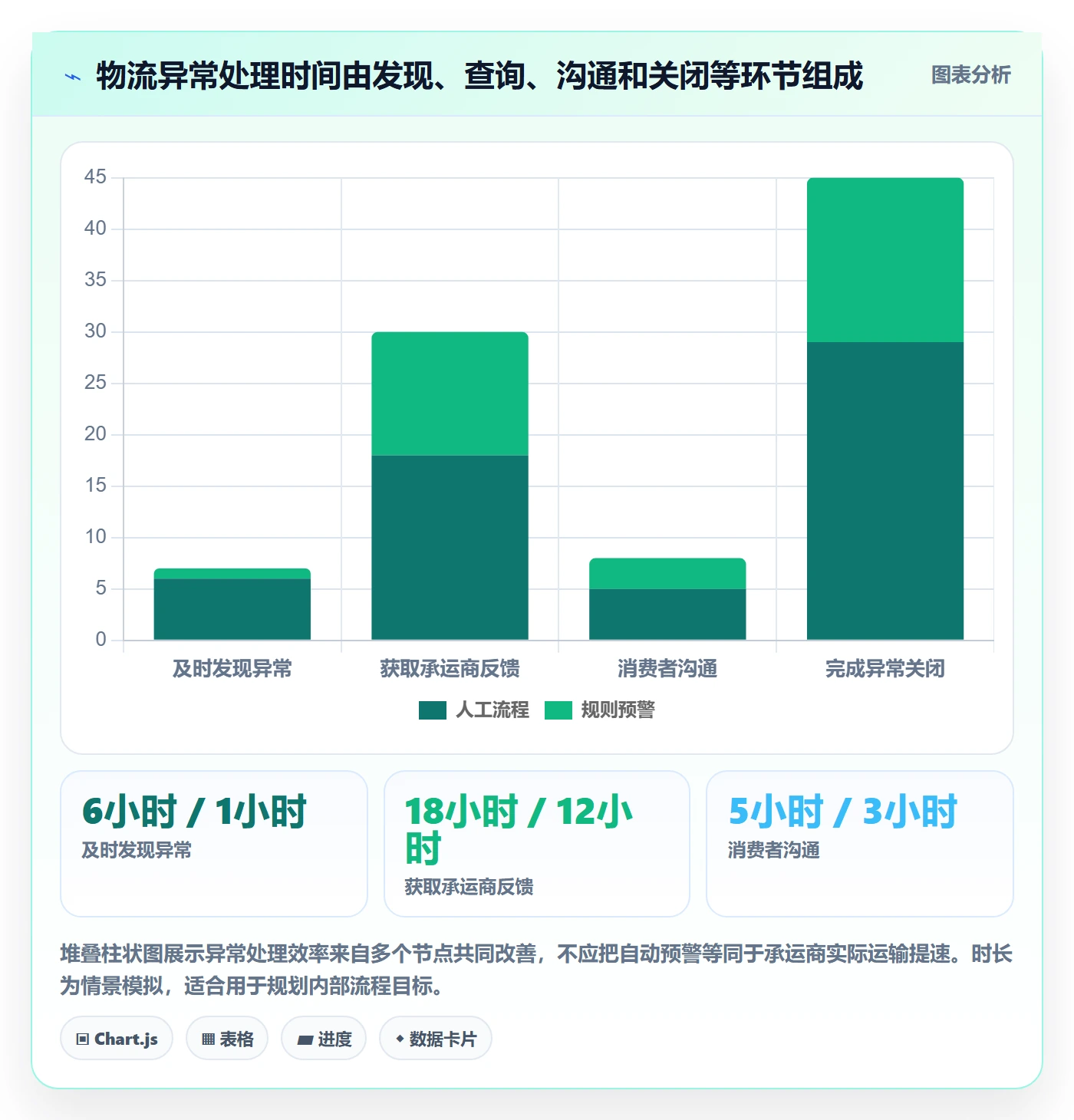The width and height of the screenshot is (1074, 1120).
Task: Click the 图表分析 label in the header
Action: pyautogui.click(x=970, y=75)
